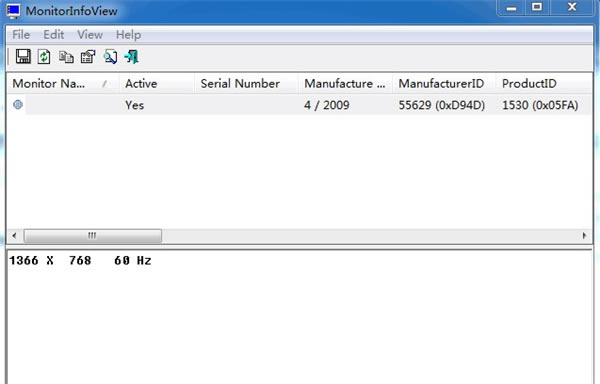Open the Help menu
The height and width of the screenshot is (384, 600).
tap(128, 35)
